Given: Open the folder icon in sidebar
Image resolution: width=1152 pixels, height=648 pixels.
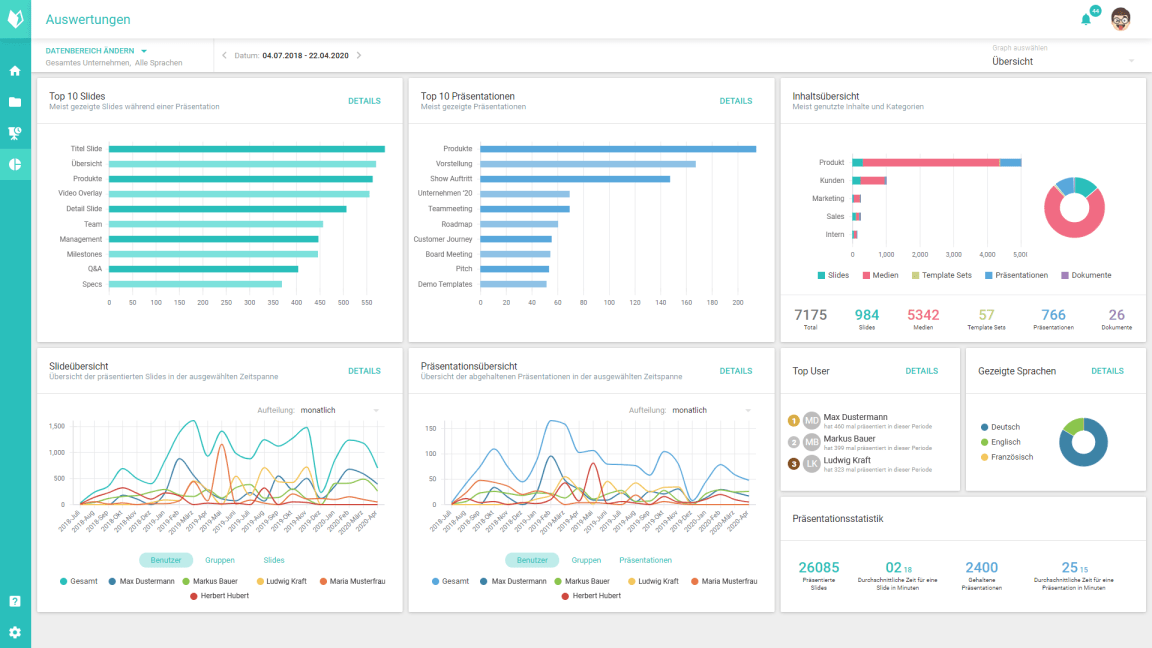Looking at the screenshot, I should 15,102.
